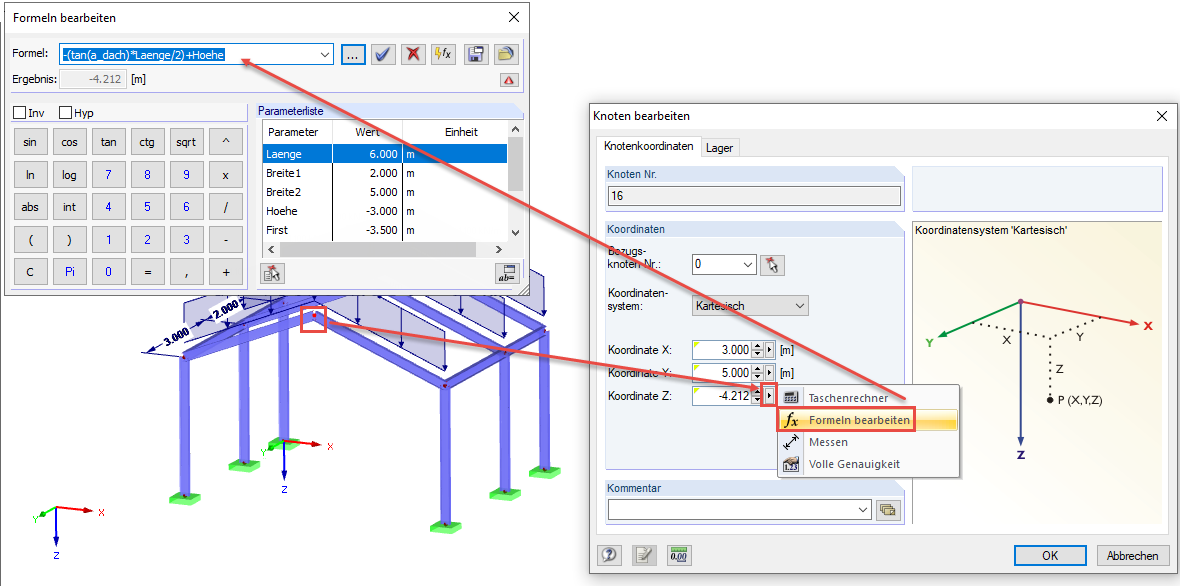The height and width of the screenshot is (586, 1180).
Task: Select Messen in the context menu
Action: pos(868,442)
